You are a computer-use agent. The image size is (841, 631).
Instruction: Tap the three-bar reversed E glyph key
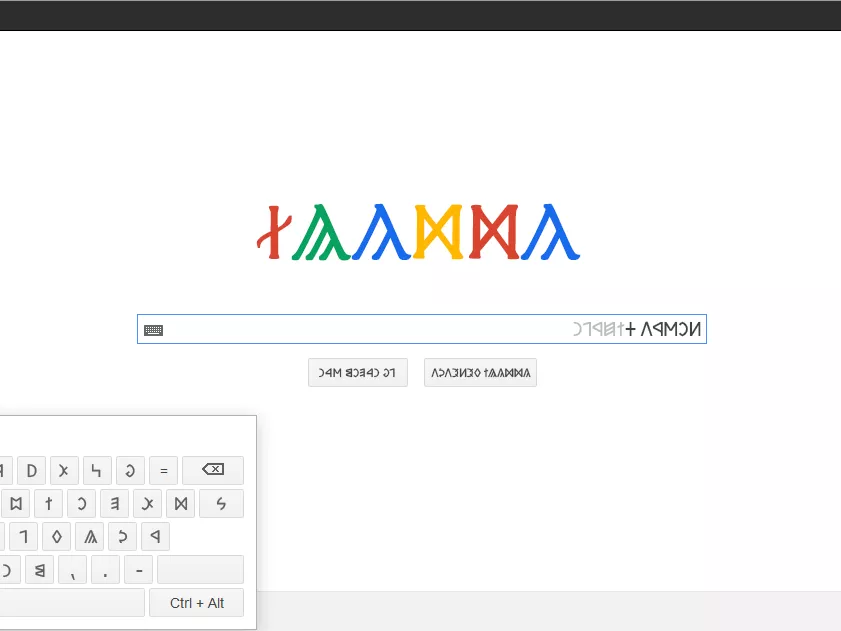tap(114, 503)
